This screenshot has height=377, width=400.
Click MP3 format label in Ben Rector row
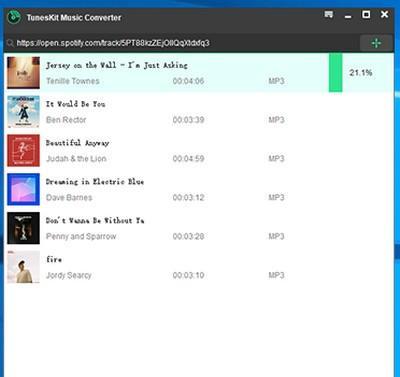276,120
